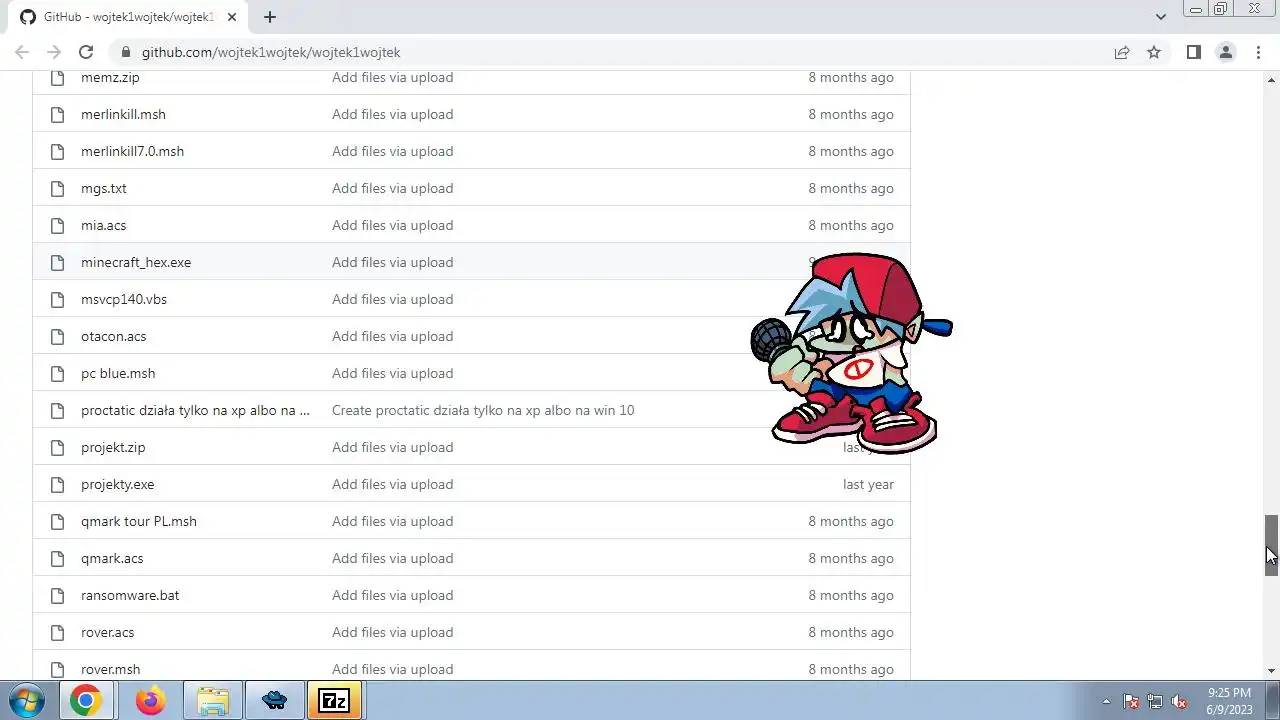Open the mgs.txt file
Image resolution: width=1280 pixels, height=720 pixels.
[104, 188]
